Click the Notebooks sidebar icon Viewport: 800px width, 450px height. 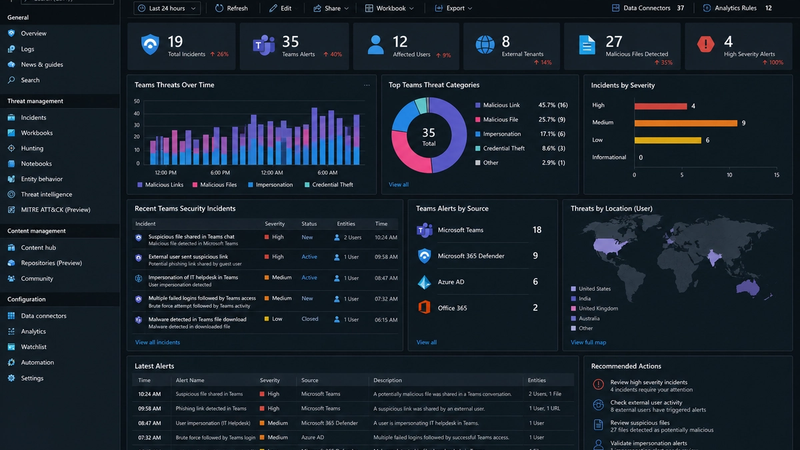coord(11,164)
